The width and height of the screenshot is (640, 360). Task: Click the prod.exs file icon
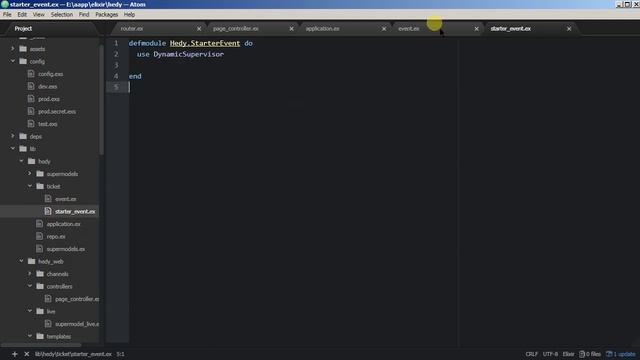coord(31,98)
